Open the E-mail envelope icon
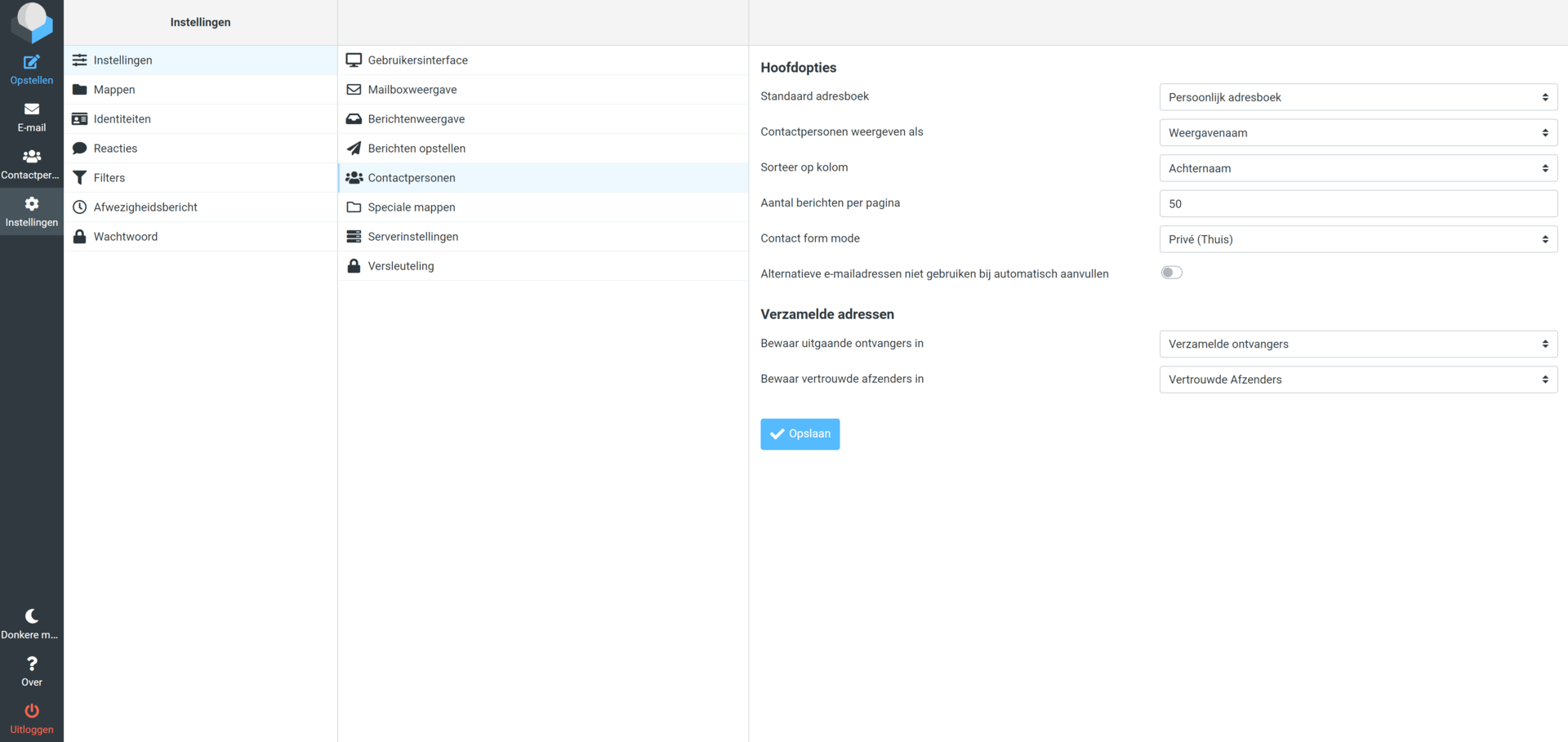The width and height of the screenshot is (1568, 742). tap(31, 109)
